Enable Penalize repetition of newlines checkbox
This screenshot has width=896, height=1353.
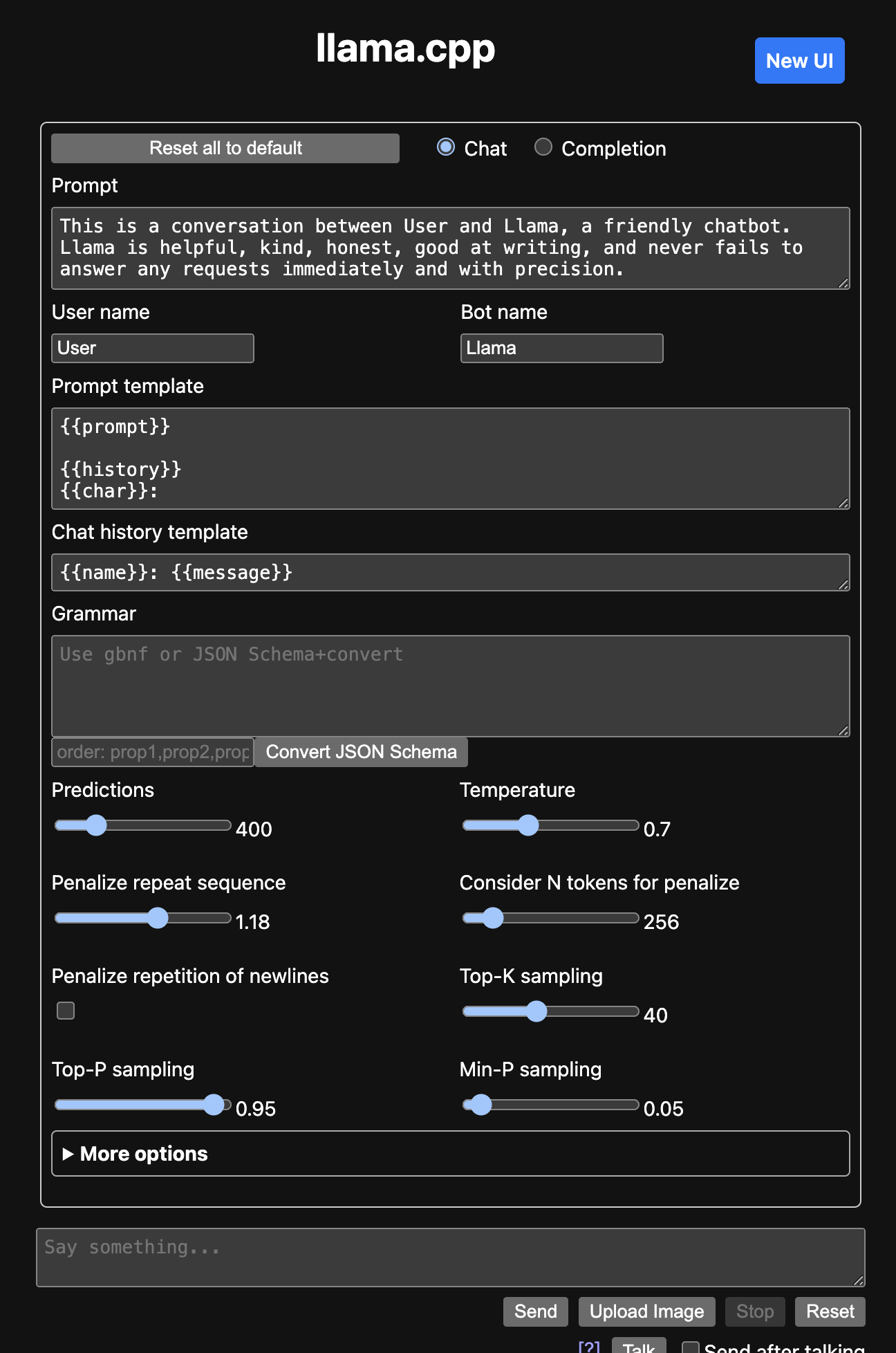pos(66,1011)
